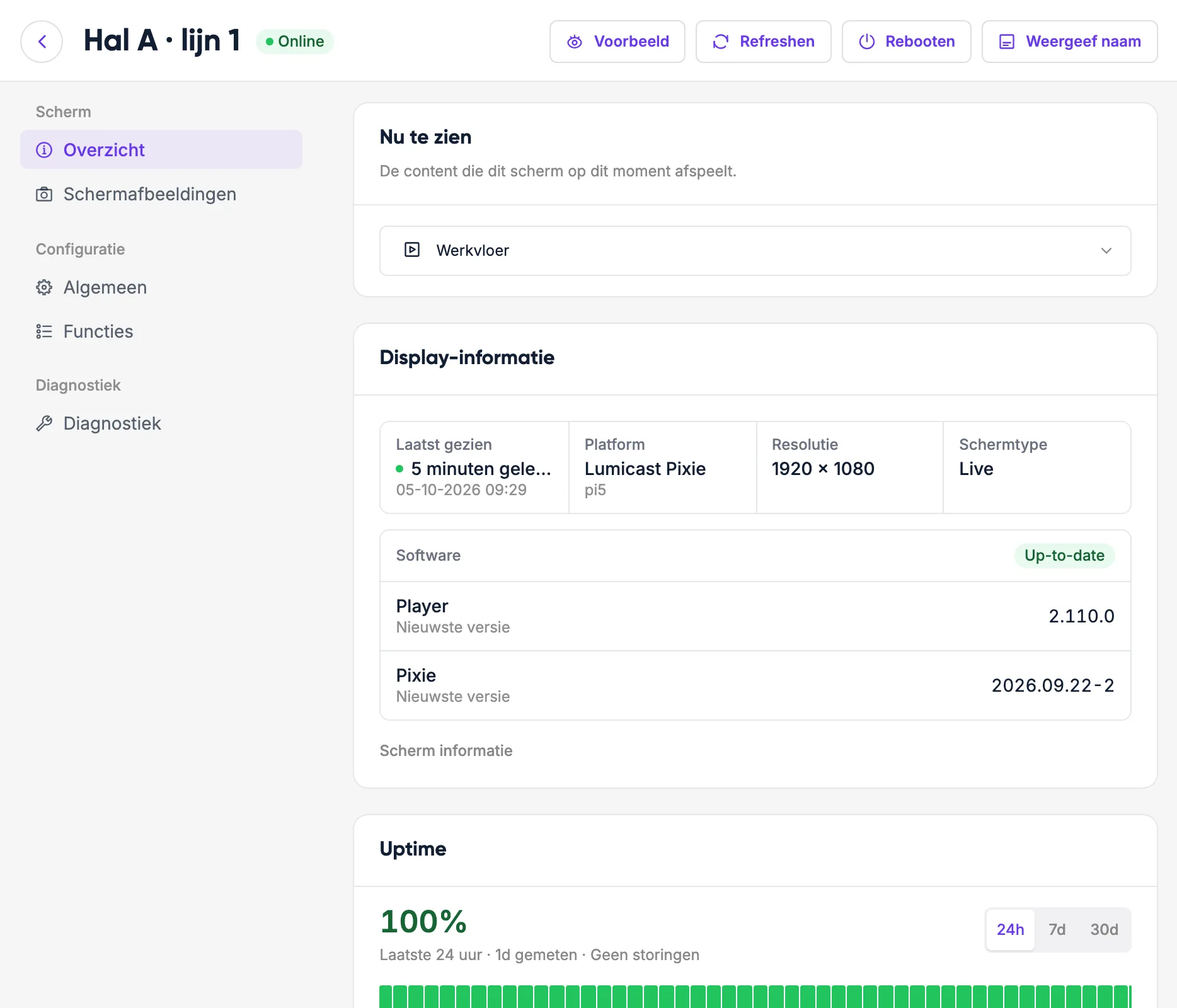Click the power icon on Rebooten
This screenshot has height=1008, width=1177.
point(866,42)
